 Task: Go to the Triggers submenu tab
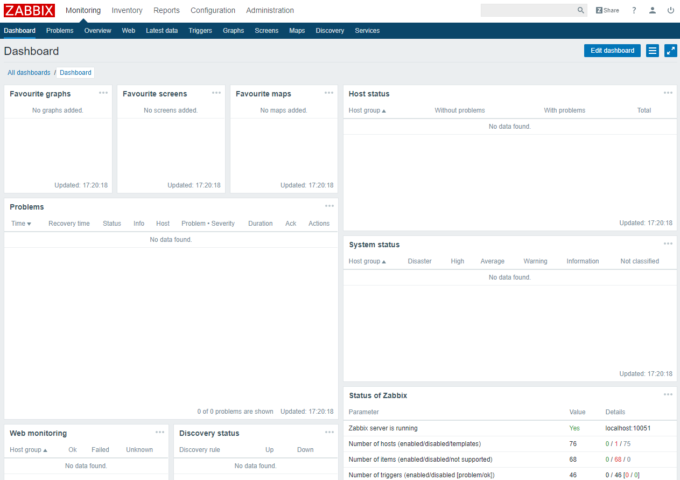tap(200, 31)
